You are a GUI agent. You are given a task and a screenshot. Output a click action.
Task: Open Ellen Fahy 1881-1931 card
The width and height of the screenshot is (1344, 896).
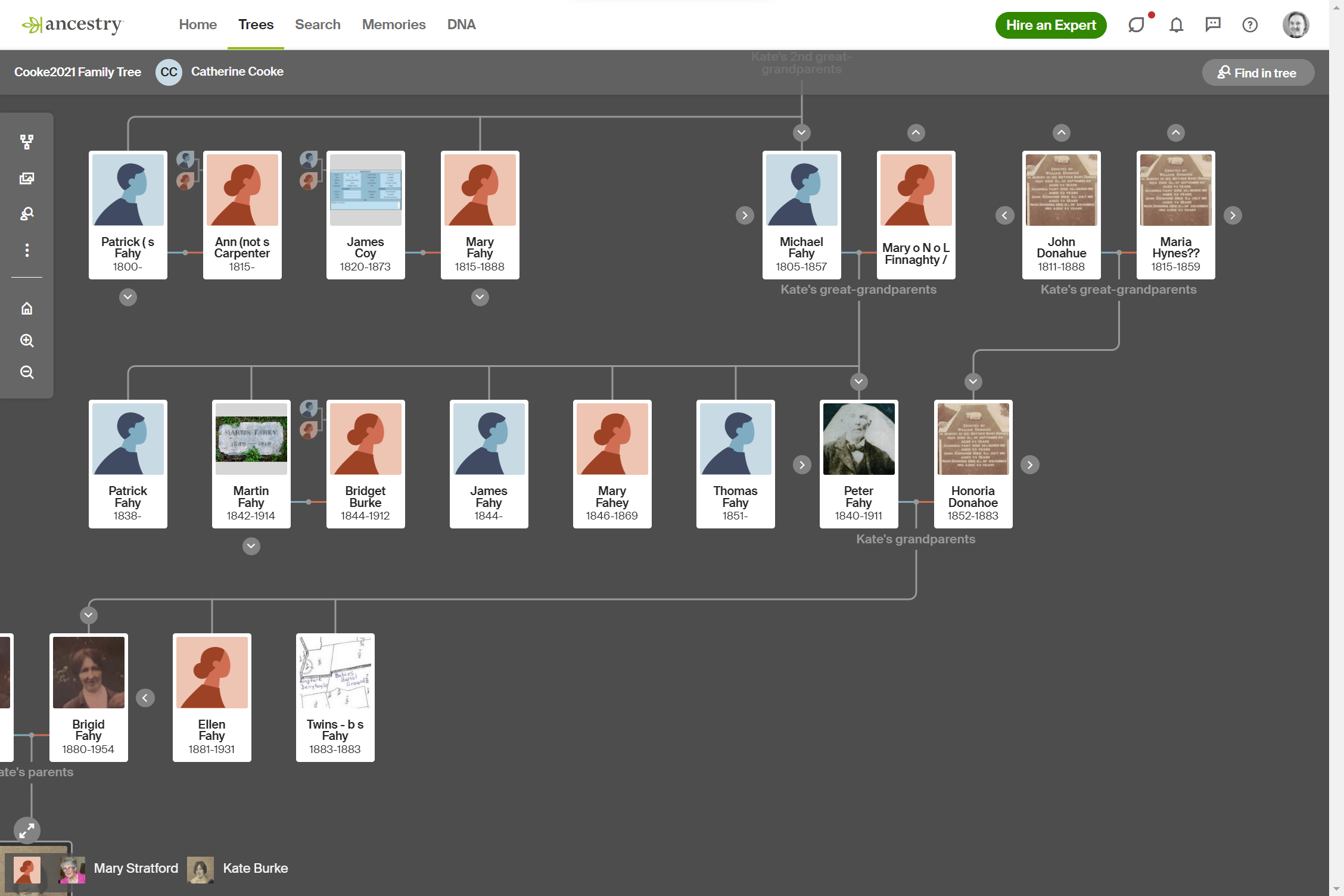pos(212,698)
